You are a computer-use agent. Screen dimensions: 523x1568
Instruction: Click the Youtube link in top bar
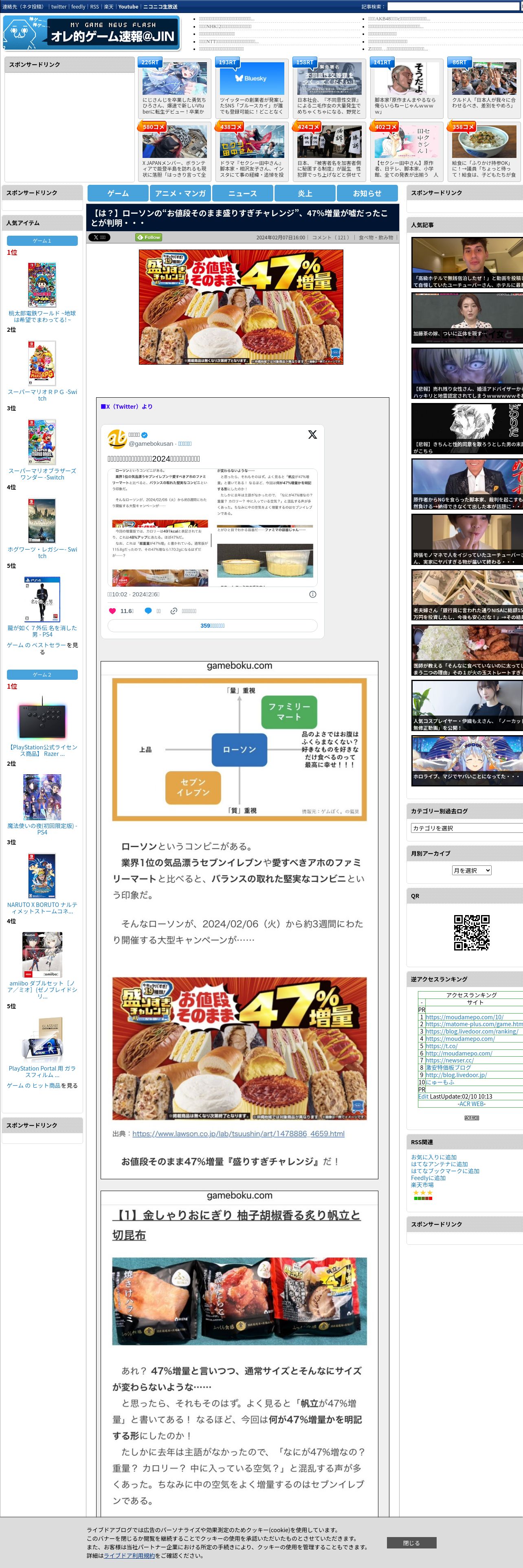(x=128, y=7)
